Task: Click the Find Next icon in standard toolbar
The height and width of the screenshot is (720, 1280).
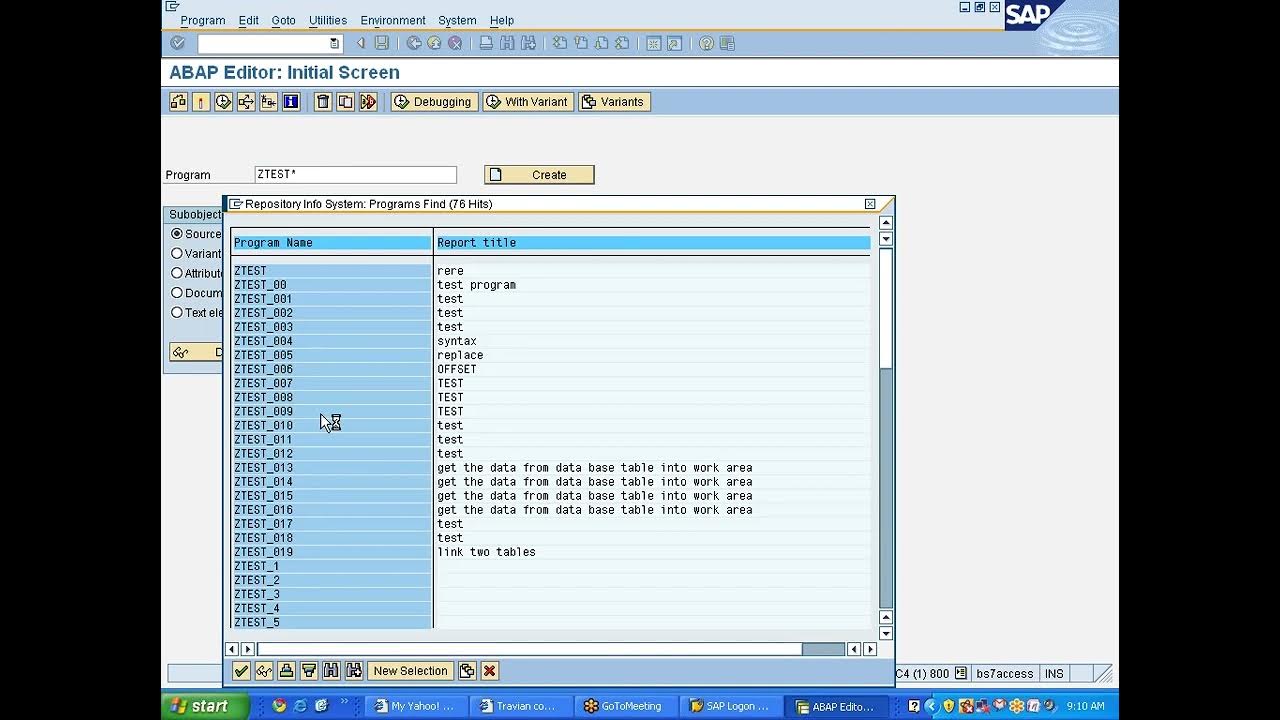Action: click(528, 43)
